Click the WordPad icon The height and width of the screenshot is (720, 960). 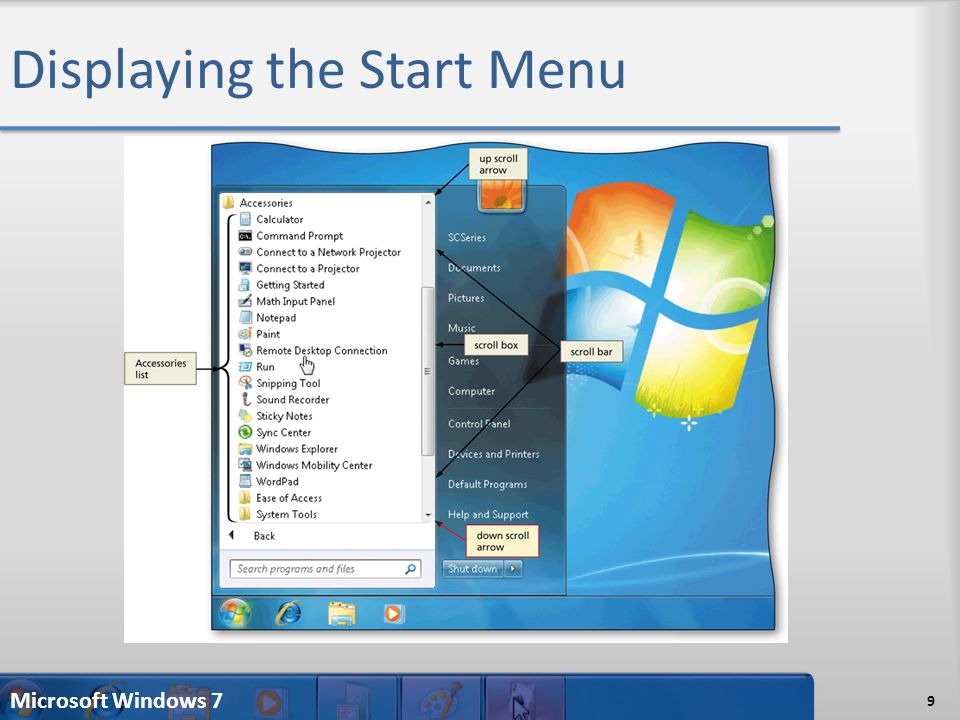click(x=246, y=481)
